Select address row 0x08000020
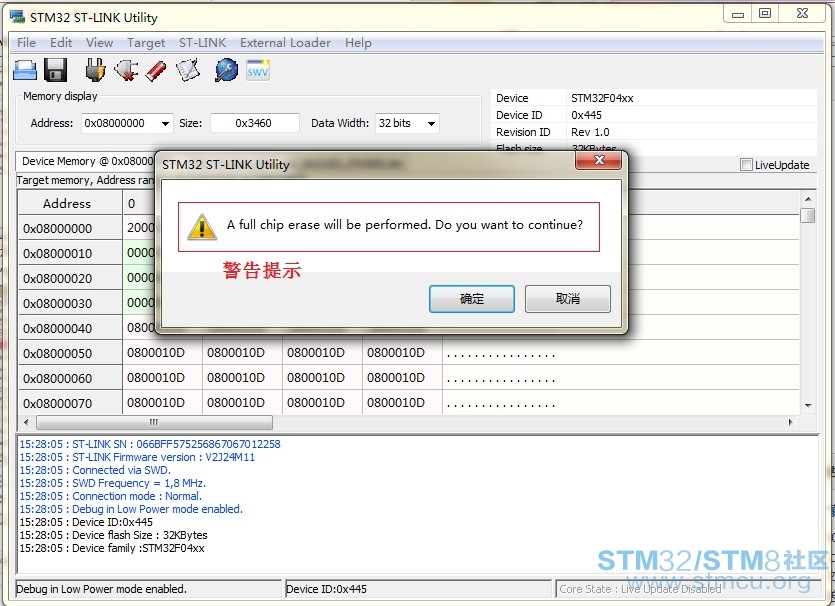This screenshot has width=835, height=606. (70, 278)
